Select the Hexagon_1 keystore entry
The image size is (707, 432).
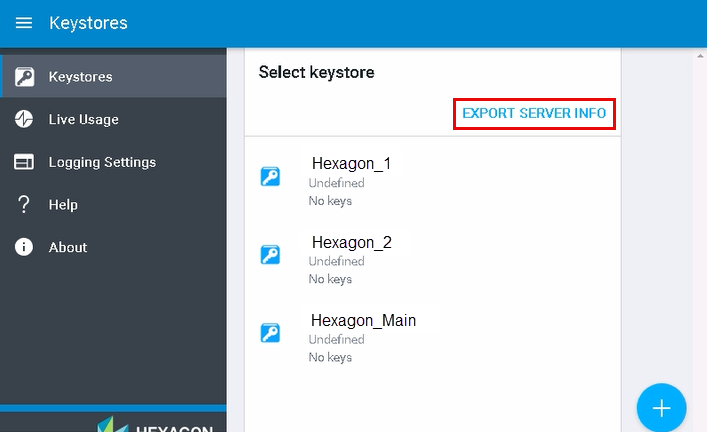click(351, 164)
